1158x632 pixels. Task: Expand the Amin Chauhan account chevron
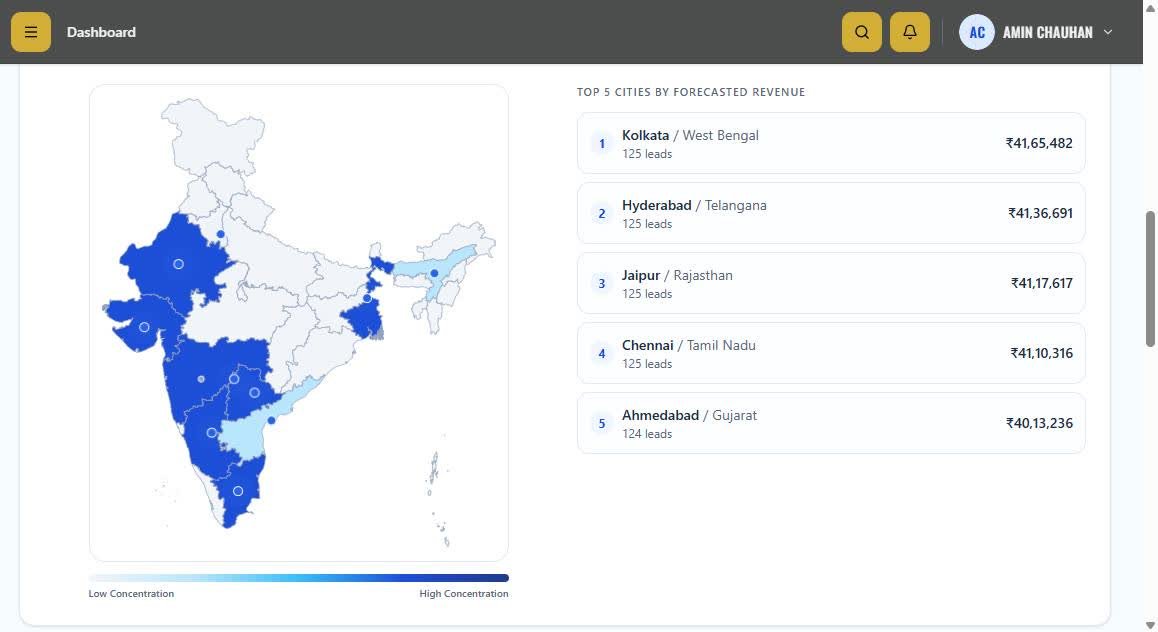click(x=1107, y=32)
